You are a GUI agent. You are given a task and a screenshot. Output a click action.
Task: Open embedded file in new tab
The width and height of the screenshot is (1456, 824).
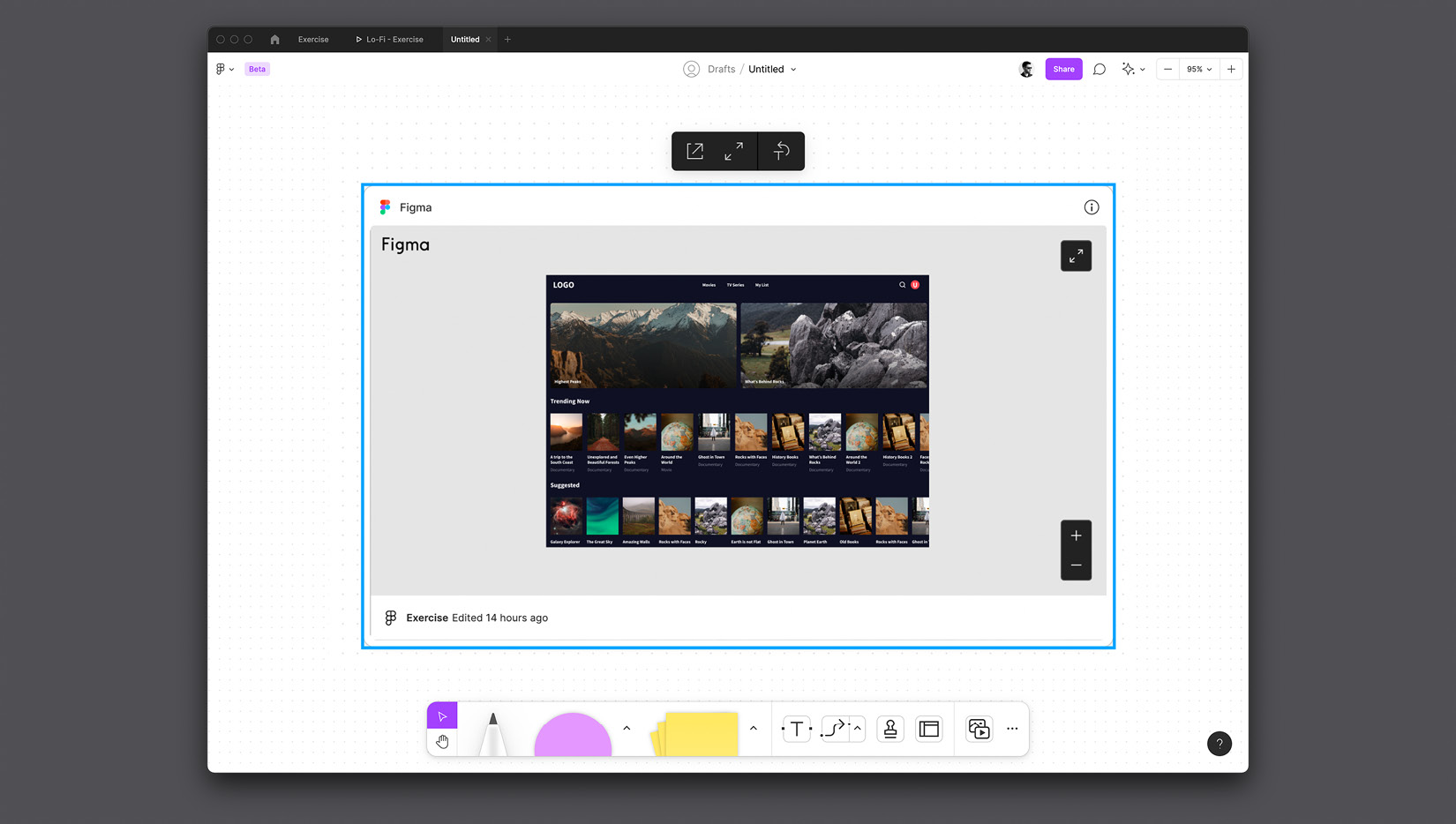point(694,151)
